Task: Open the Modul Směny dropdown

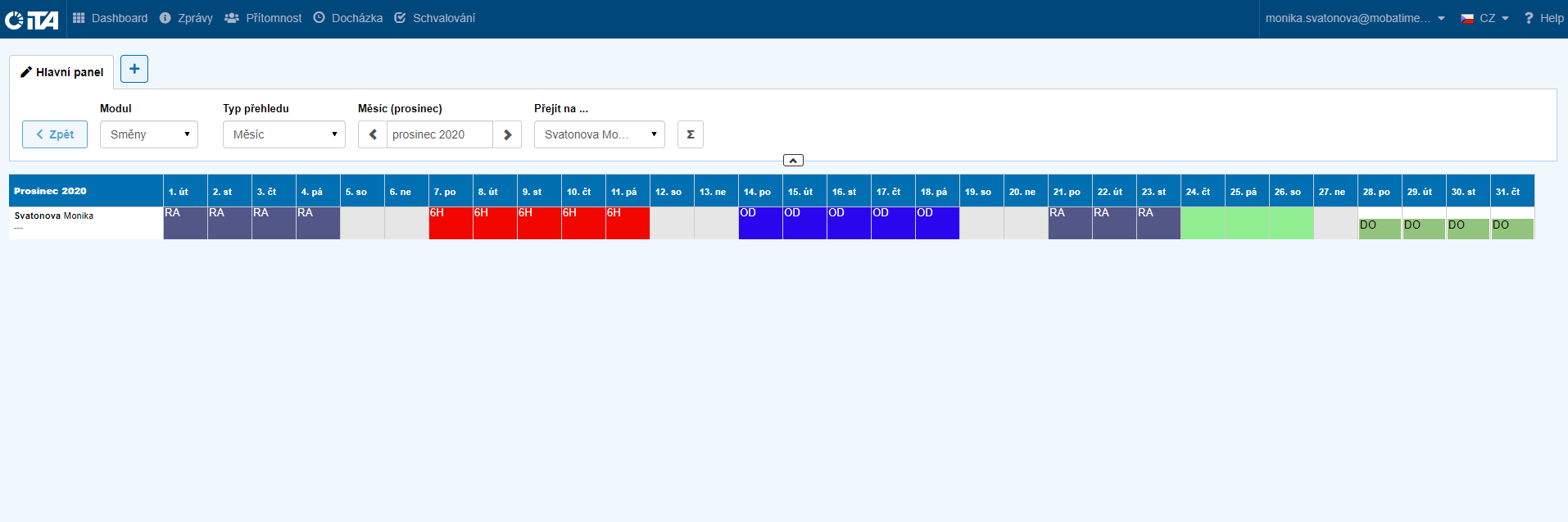Action: click(x=149, y=134)
